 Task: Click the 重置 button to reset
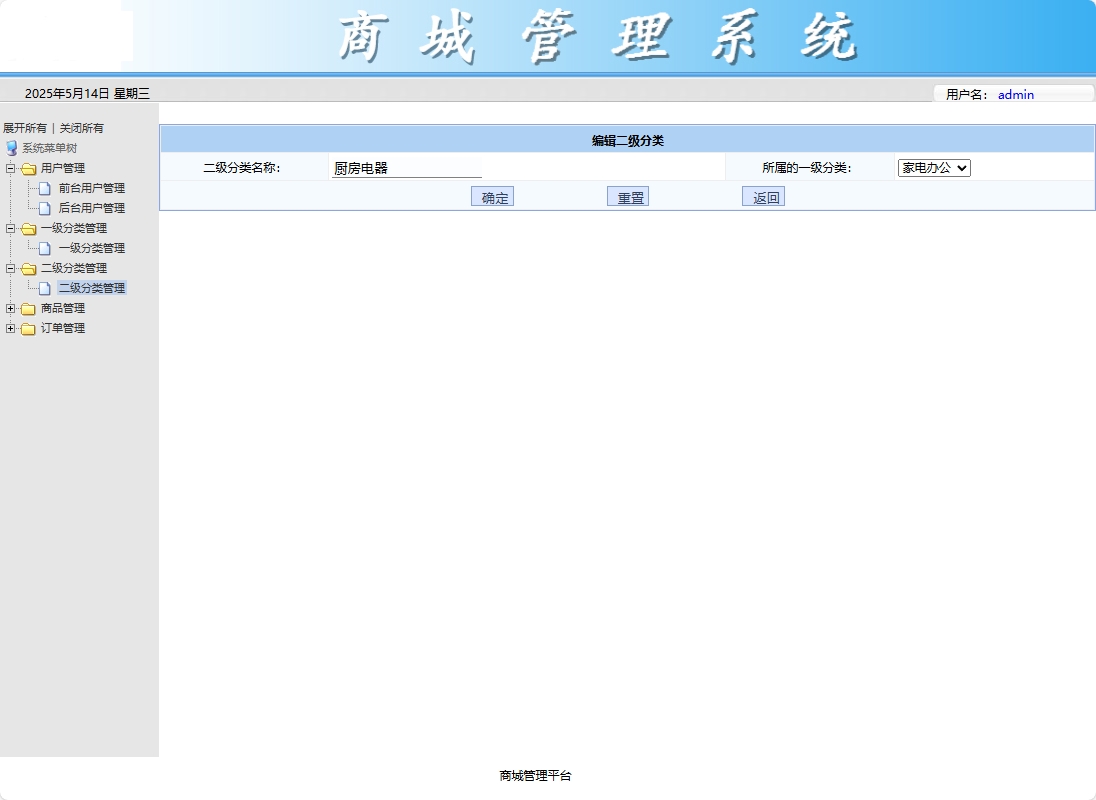point(628,196)
